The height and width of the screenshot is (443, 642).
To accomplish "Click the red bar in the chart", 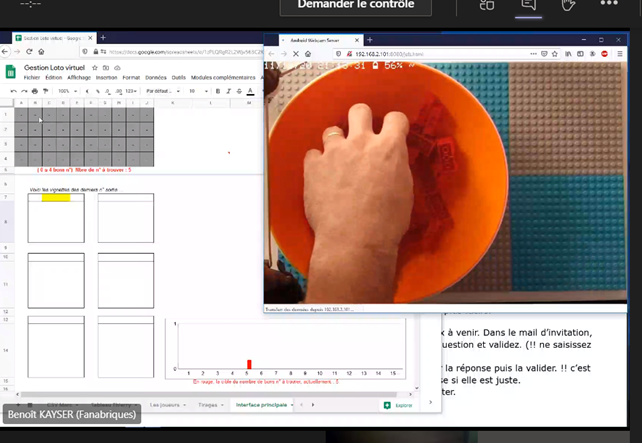I will pos(249,364).
